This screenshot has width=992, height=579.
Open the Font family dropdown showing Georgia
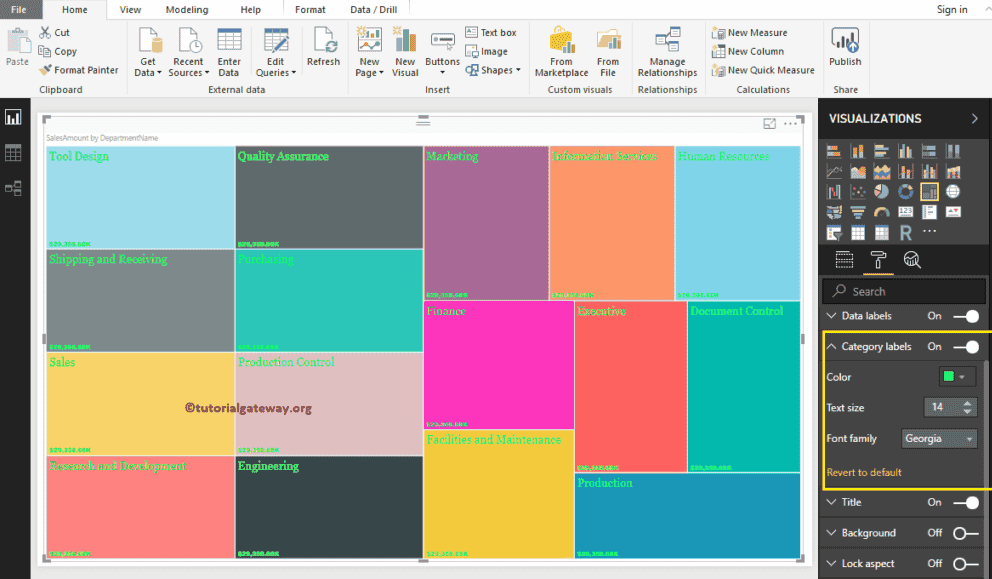[938, 438]
